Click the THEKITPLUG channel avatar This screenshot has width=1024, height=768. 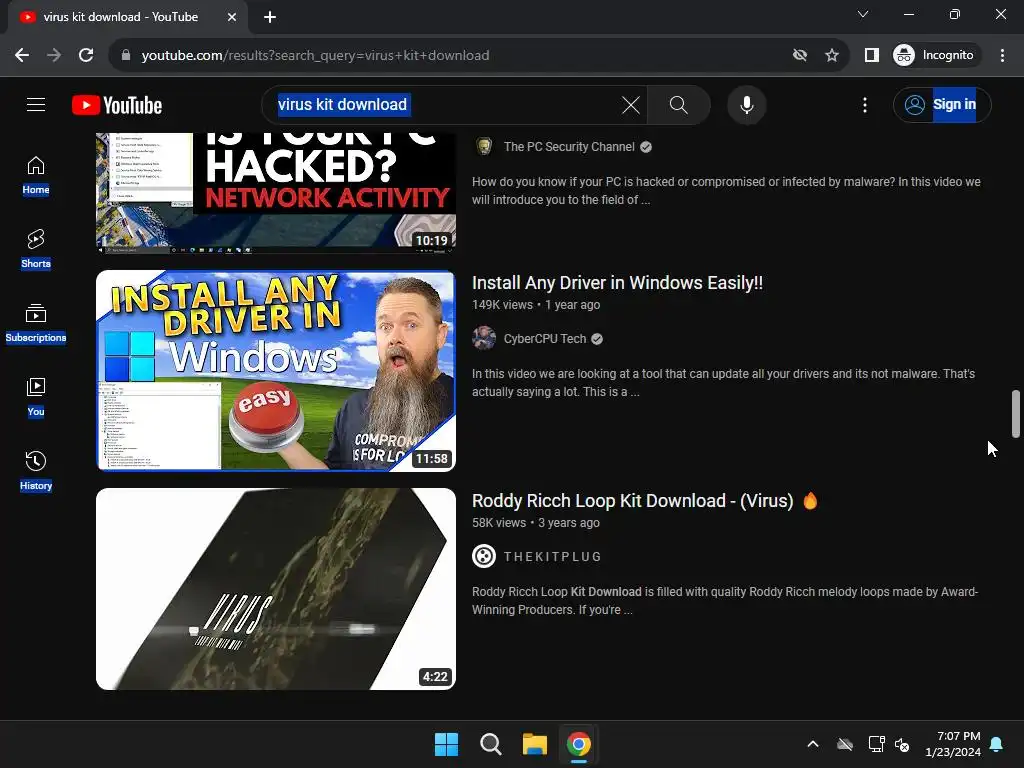[484, 556]
